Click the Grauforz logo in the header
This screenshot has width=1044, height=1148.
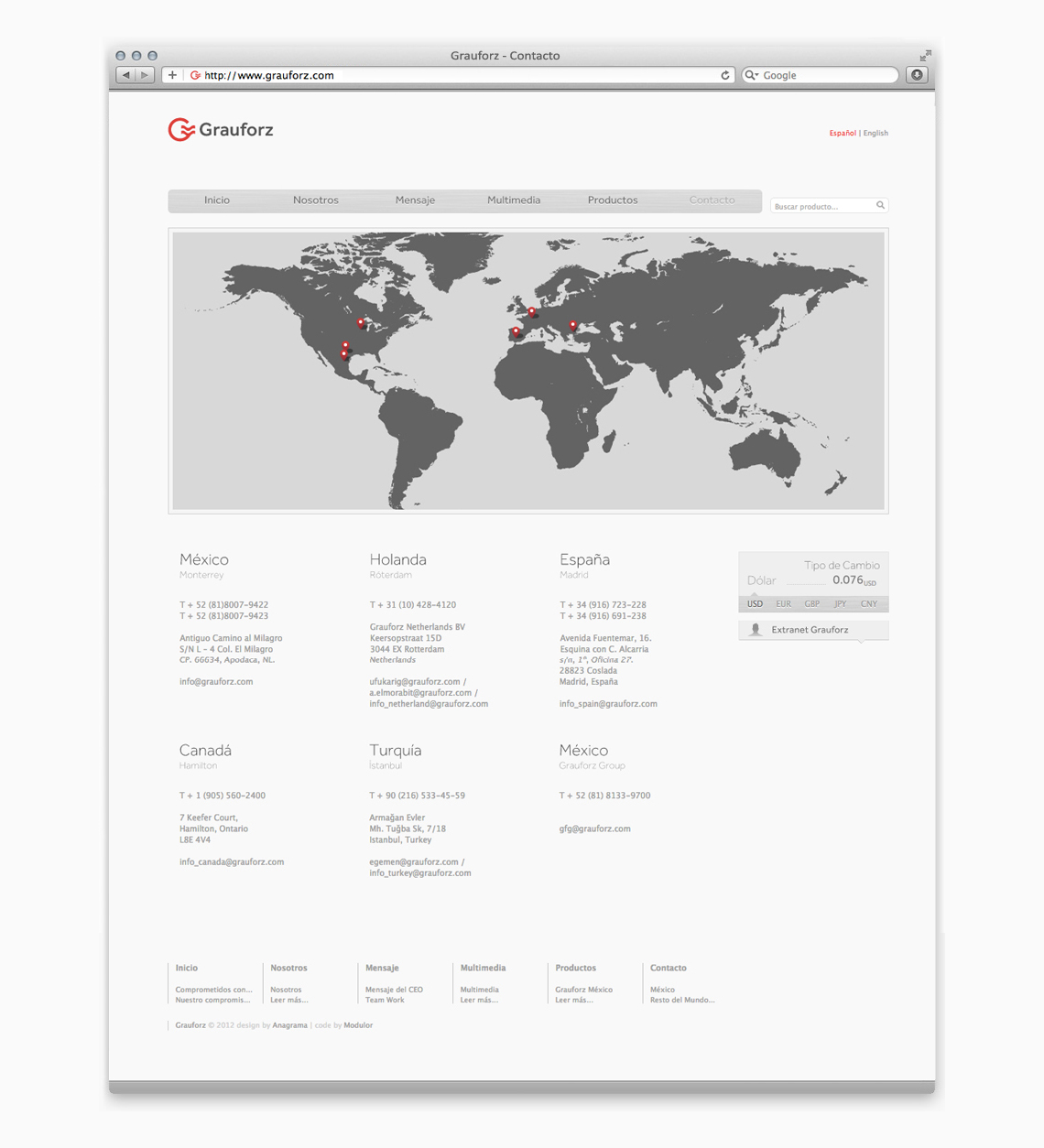point(221,130)
